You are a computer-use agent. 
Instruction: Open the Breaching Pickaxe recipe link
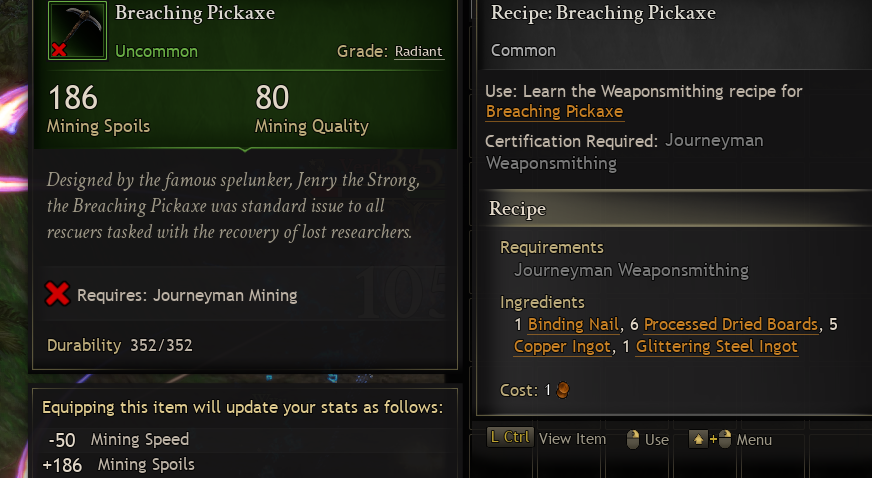554,112
